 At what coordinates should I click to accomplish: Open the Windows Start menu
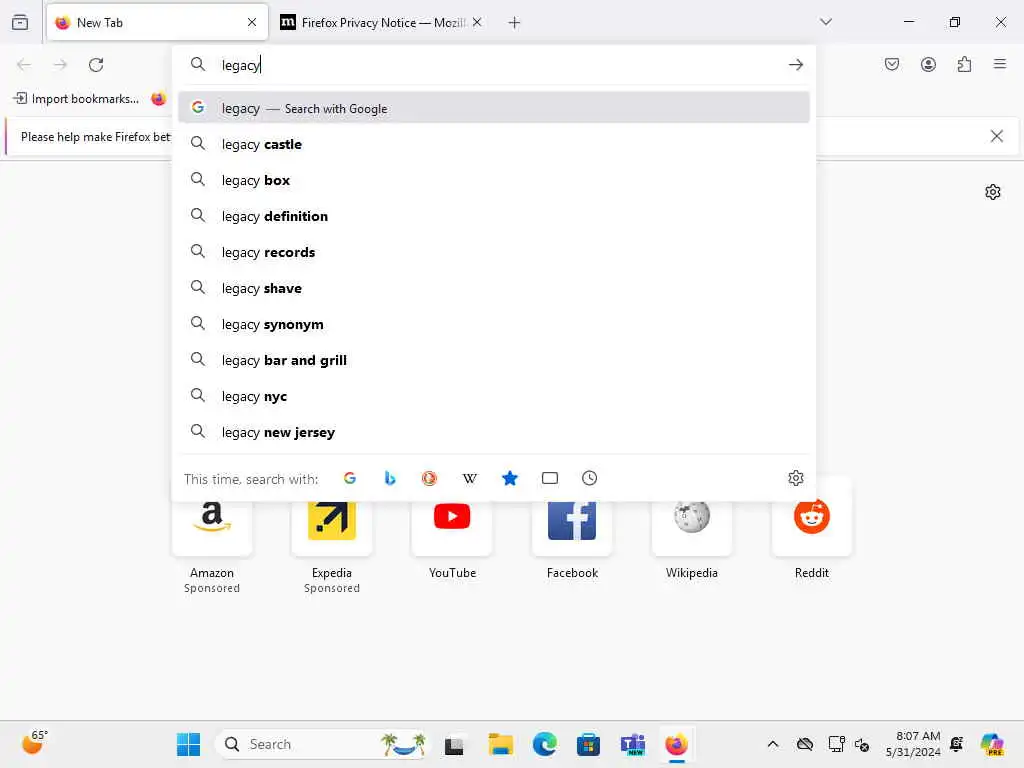(x=189, y=744)
